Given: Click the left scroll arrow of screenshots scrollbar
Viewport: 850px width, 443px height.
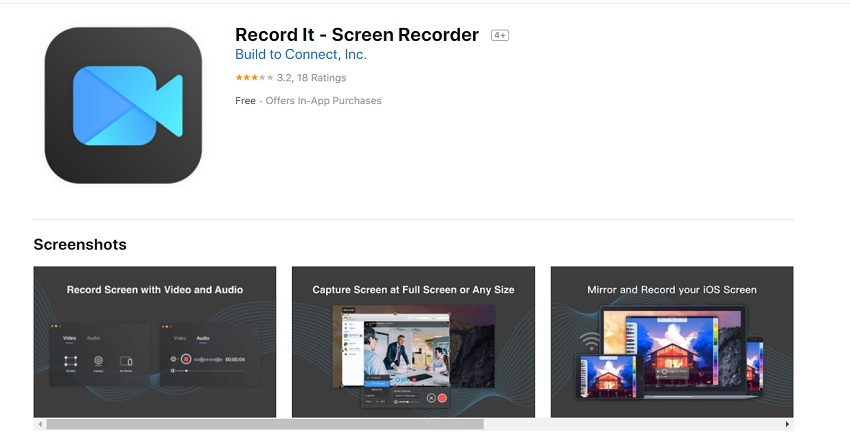Looking at the screenshot, I should tap(39, 424).
